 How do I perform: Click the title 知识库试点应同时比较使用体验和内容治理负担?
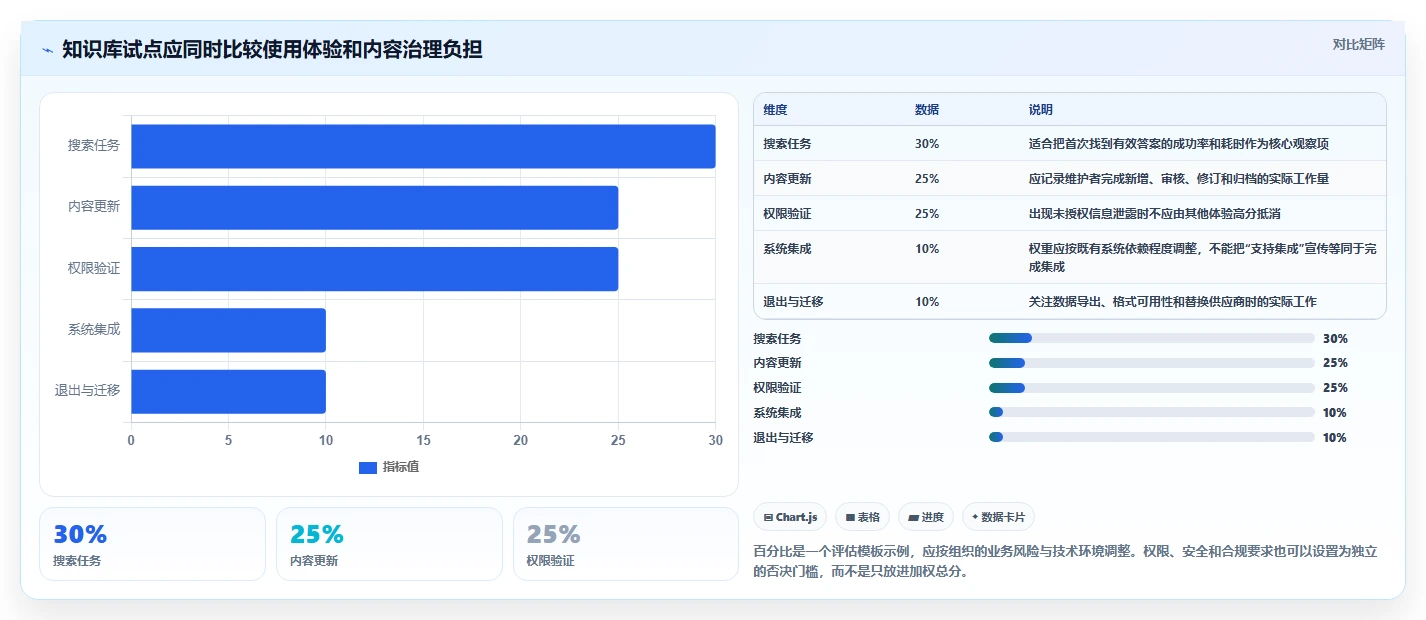272,50
